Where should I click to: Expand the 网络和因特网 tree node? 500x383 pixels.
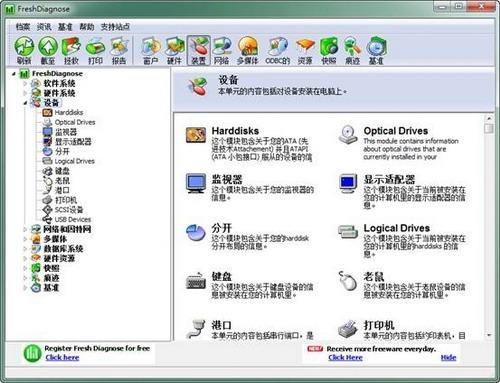pos(25,229)
